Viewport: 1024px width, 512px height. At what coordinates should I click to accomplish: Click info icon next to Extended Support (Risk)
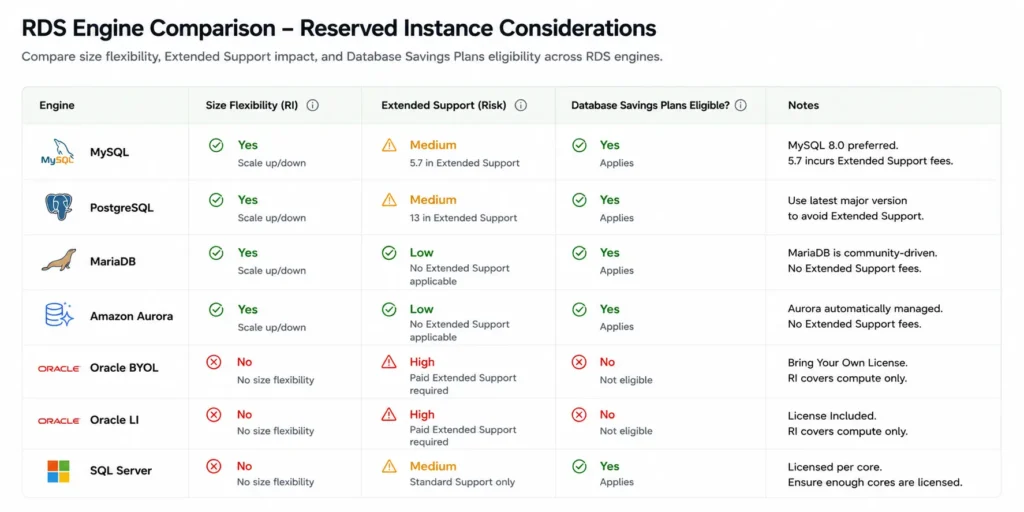point(520,105)
